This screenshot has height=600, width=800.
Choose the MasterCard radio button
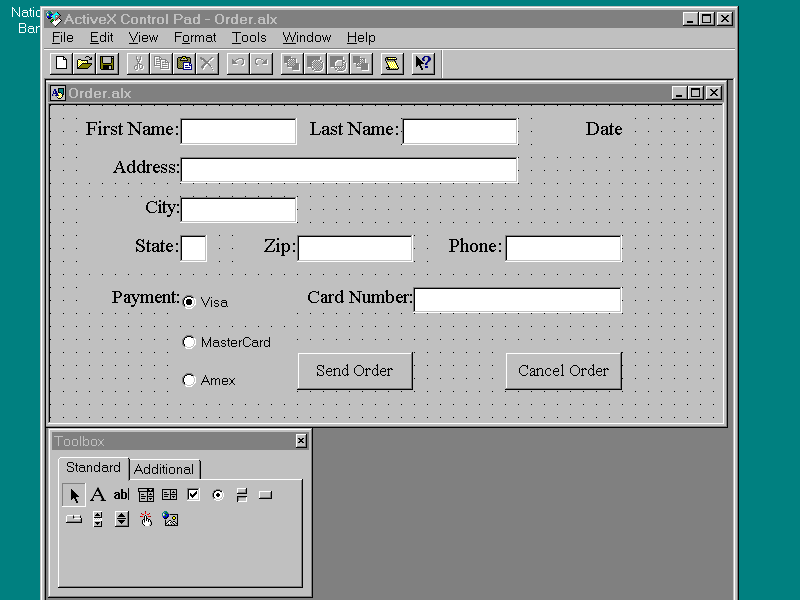pos(189,342)
